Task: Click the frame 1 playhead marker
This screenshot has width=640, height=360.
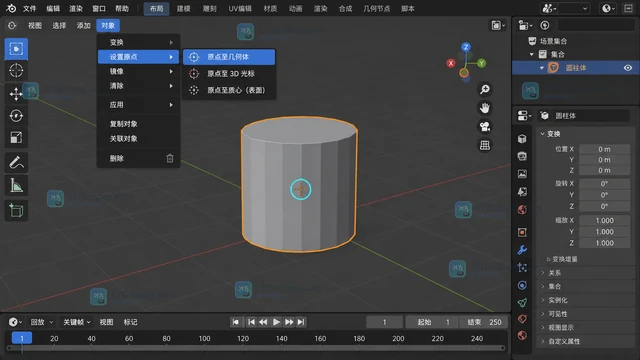Action: tap(22, 338)
